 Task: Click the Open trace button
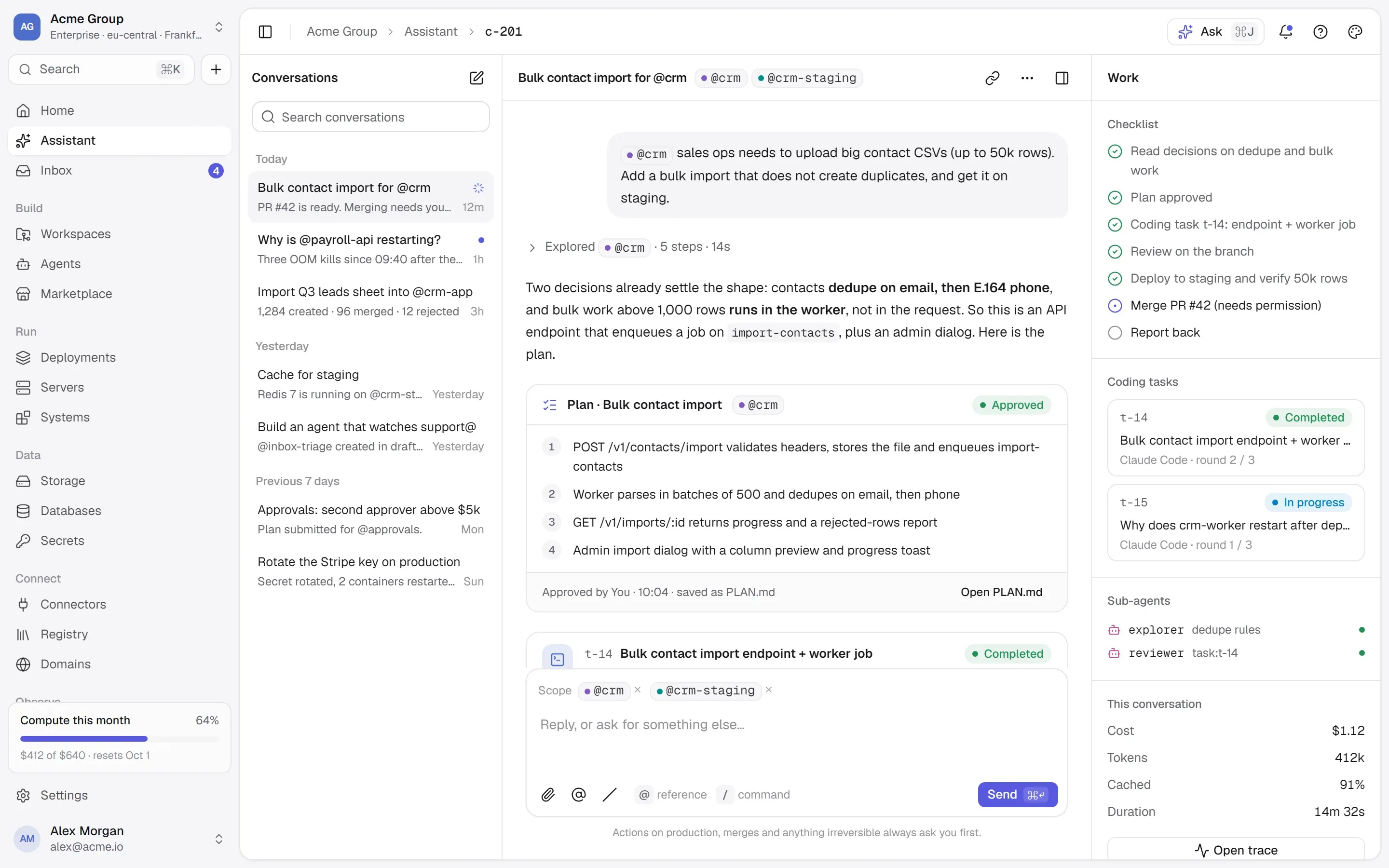pyautogui.click(x=1236, y=850)
